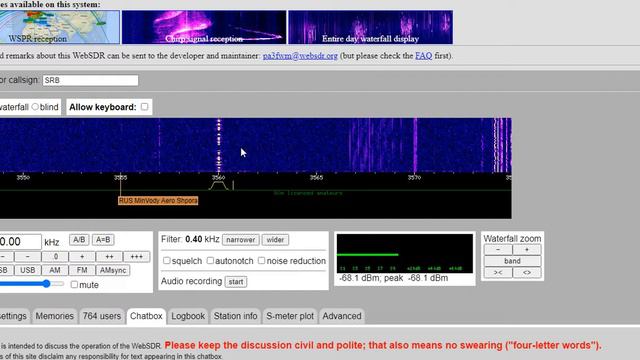Click the pa3fwm@websdr.org email link
640x360 pixels.
coord(300,56)
